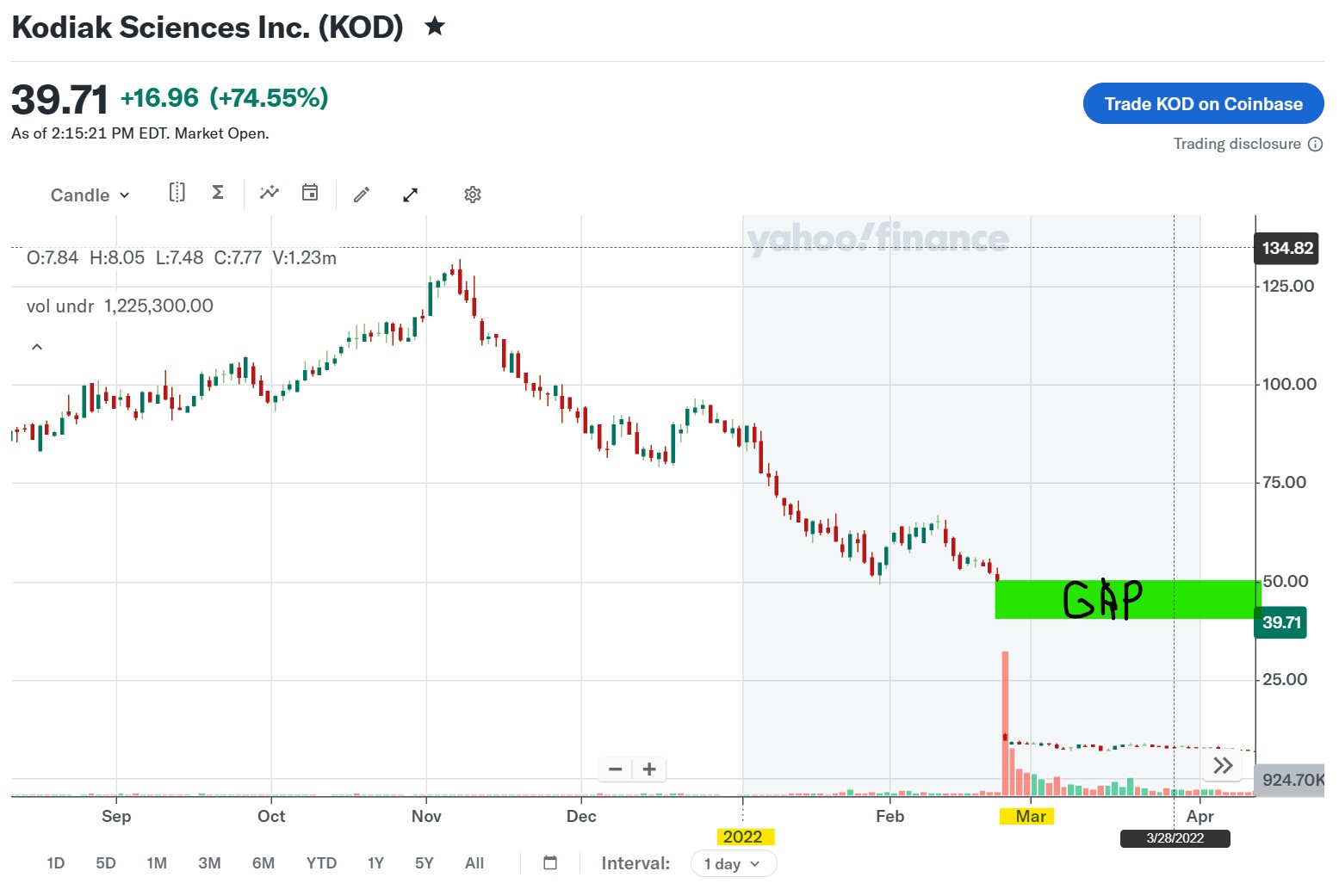Screen dimensions: 1339x896
Task: Select the 1M time range
Action: pos(157,863)
